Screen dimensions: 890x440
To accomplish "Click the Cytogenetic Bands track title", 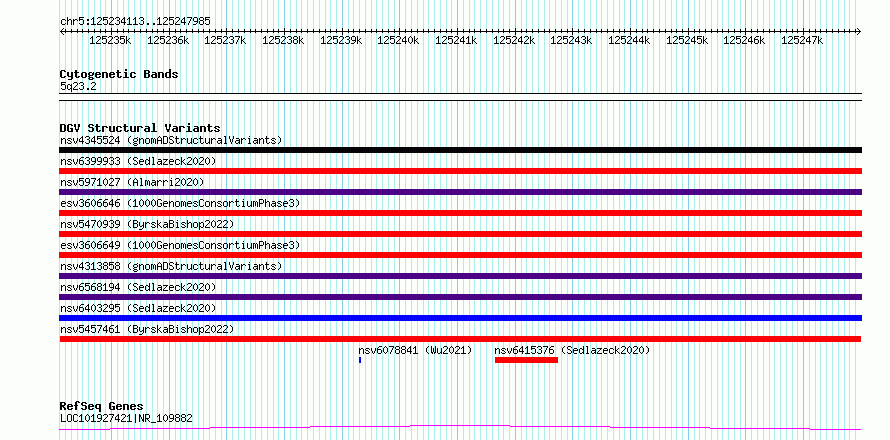I will pyautogui.click(x=119, y=74).
